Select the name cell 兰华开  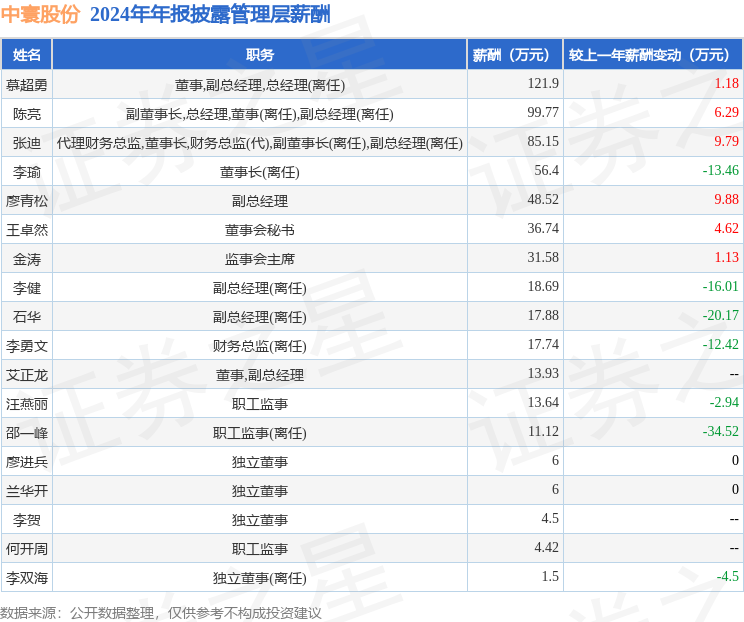click(27, 491)
